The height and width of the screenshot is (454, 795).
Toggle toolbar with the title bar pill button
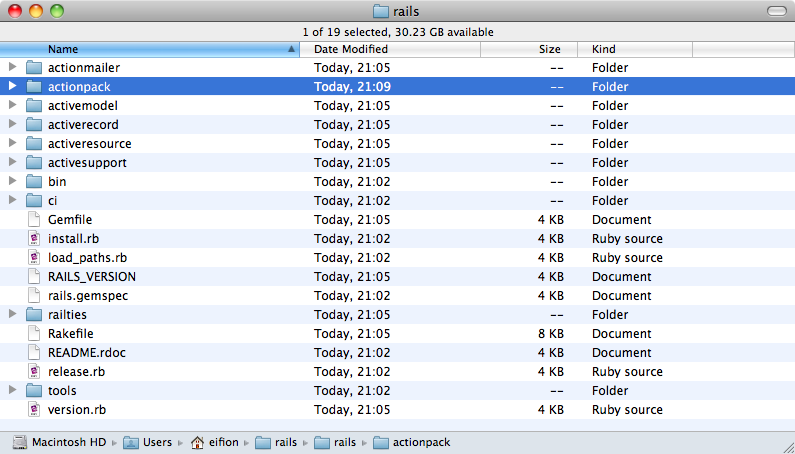[x=776, y=11]
